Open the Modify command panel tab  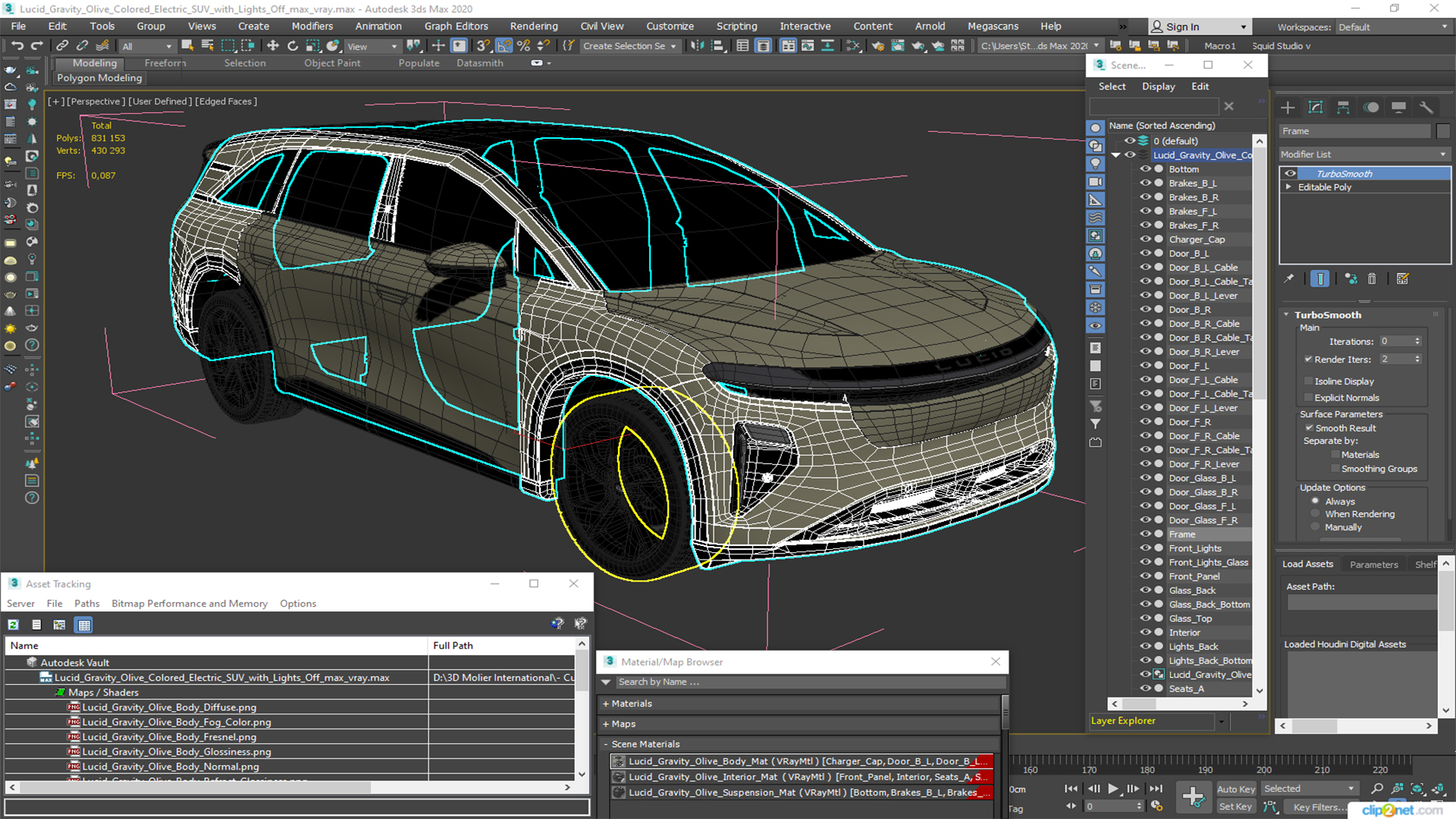(x=1316, y=108)
